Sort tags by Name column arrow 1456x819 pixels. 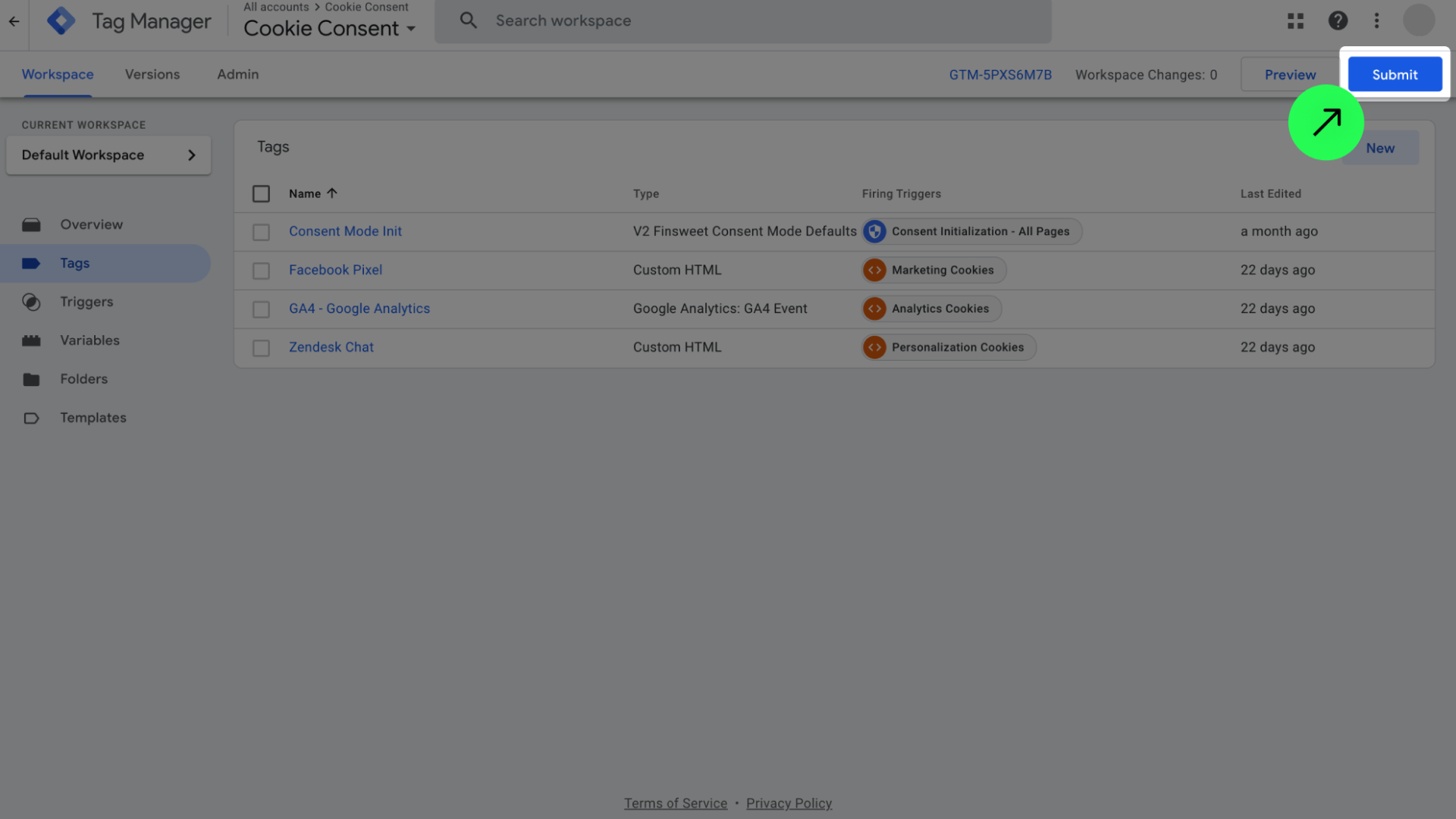pyautogui.click(x=332, y=193)
